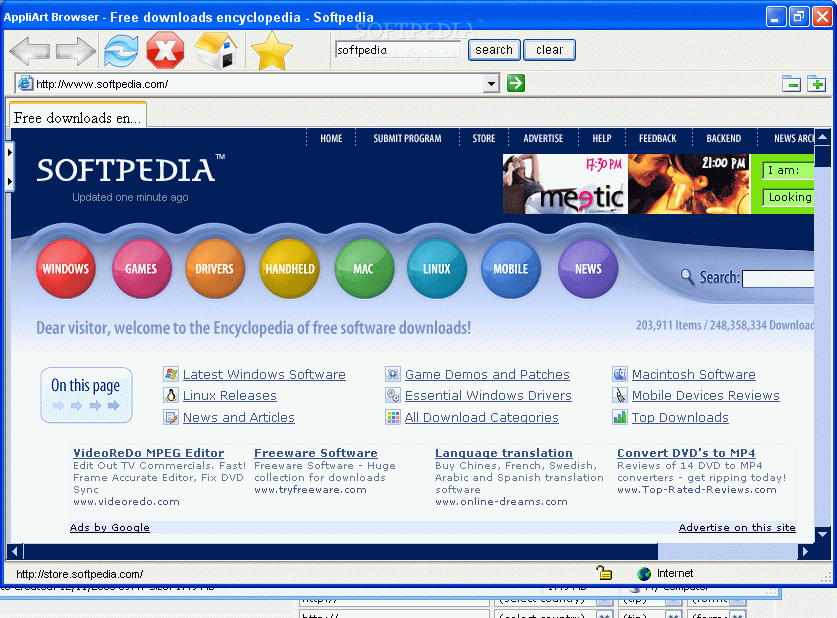This screenshot has height=618, width=837.
Task: Open the blue MOBILE category bubble
Action: [x=511, y=268]
